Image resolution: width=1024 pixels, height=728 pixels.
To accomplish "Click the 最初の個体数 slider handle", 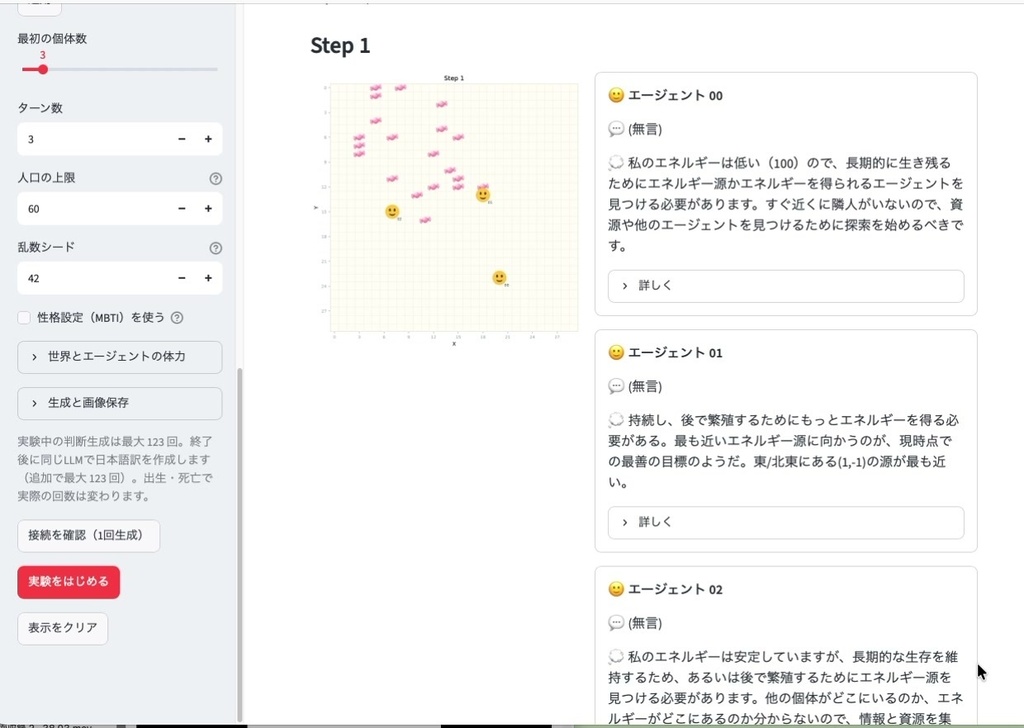I will tap(42, 69).
